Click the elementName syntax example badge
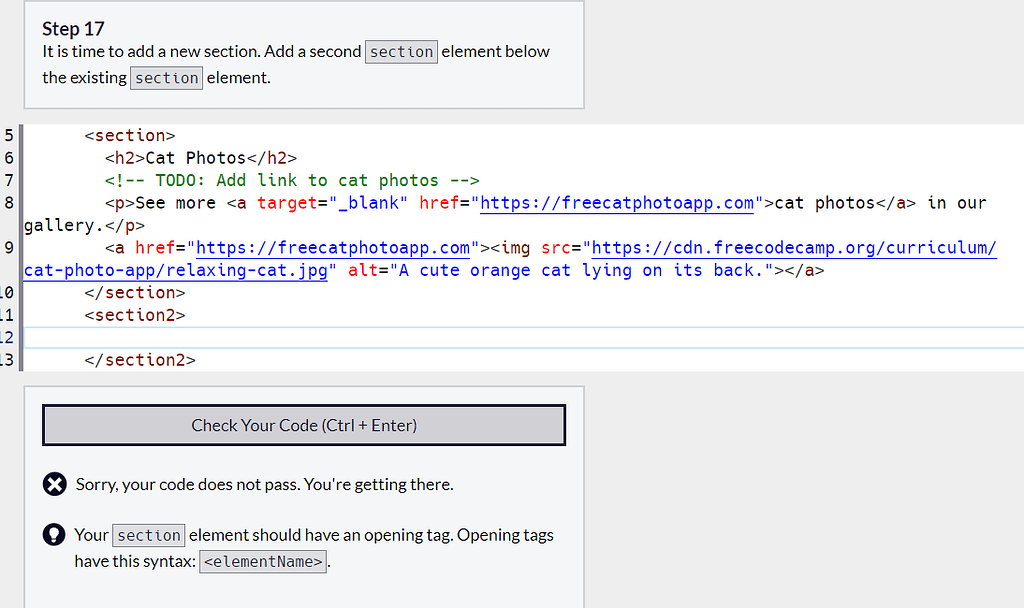This screenshot has width=1024, height=608. pyautogui.click(x=262, y=561)
